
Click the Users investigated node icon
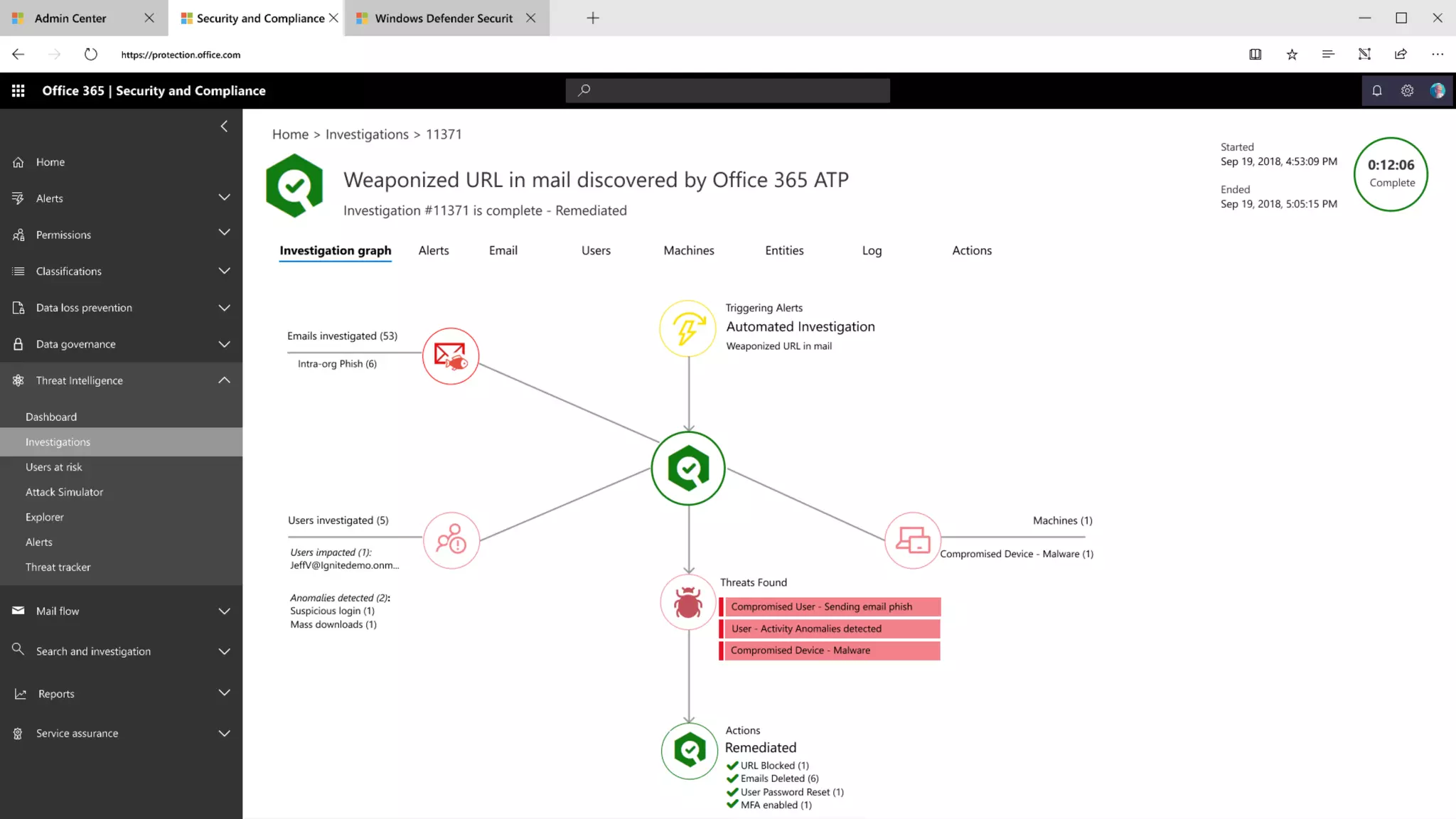pyautogui.click(x=451, y=540)
